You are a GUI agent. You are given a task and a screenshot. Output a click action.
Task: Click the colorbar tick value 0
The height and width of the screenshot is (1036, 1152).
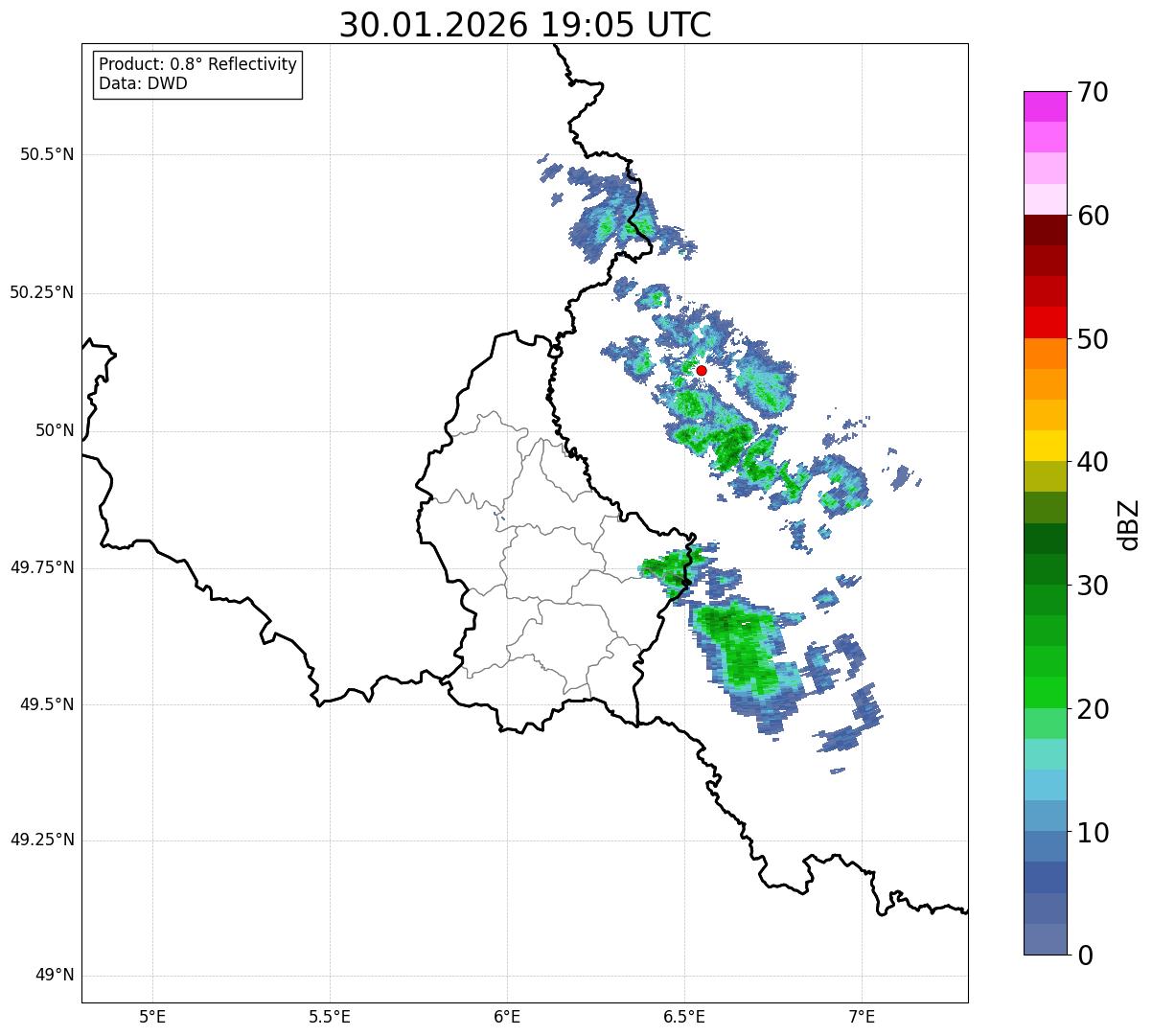click(x=1085, y=955)
